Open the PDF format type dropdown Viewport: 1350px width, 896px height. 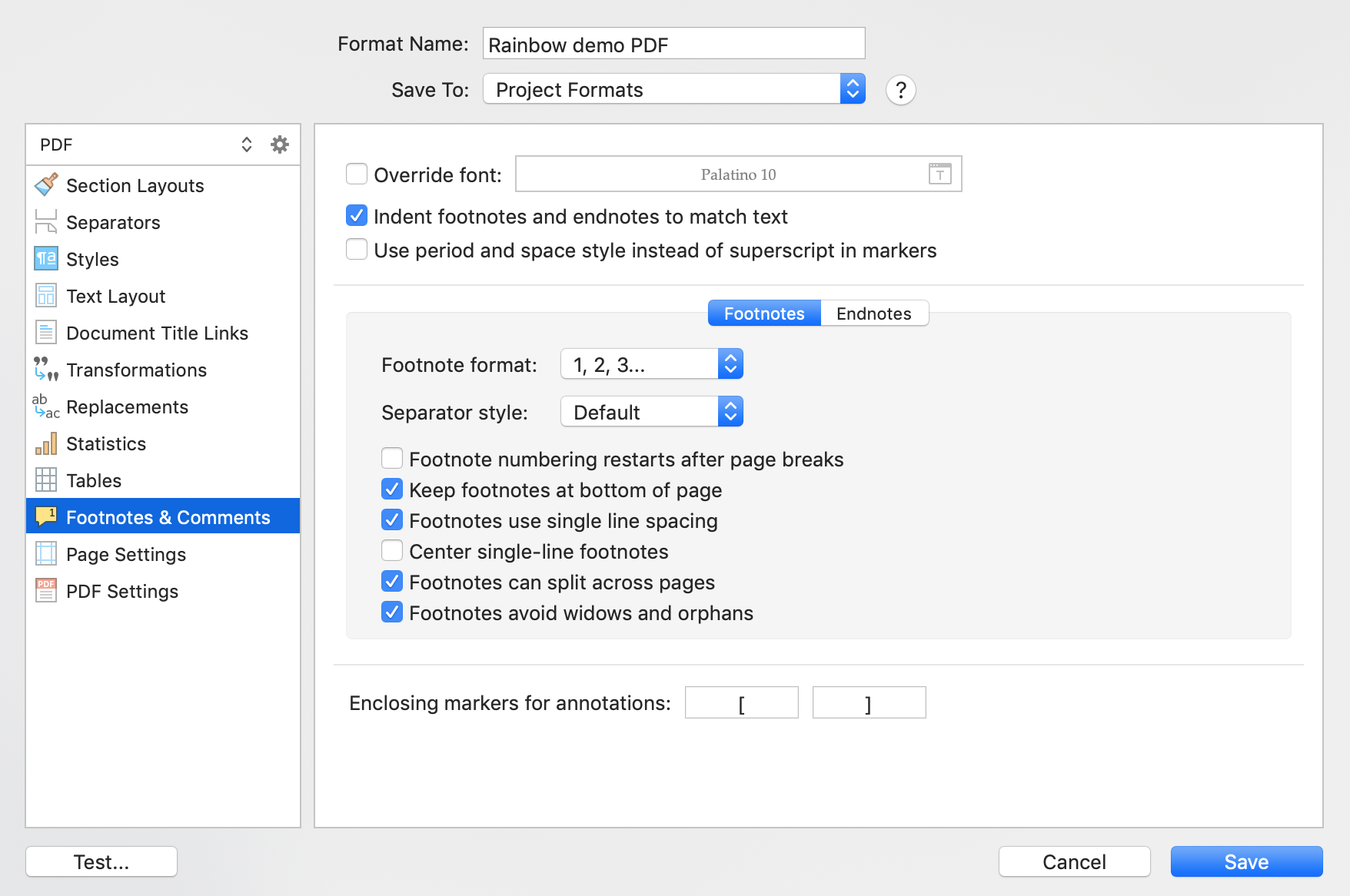(x=147, y=144)
